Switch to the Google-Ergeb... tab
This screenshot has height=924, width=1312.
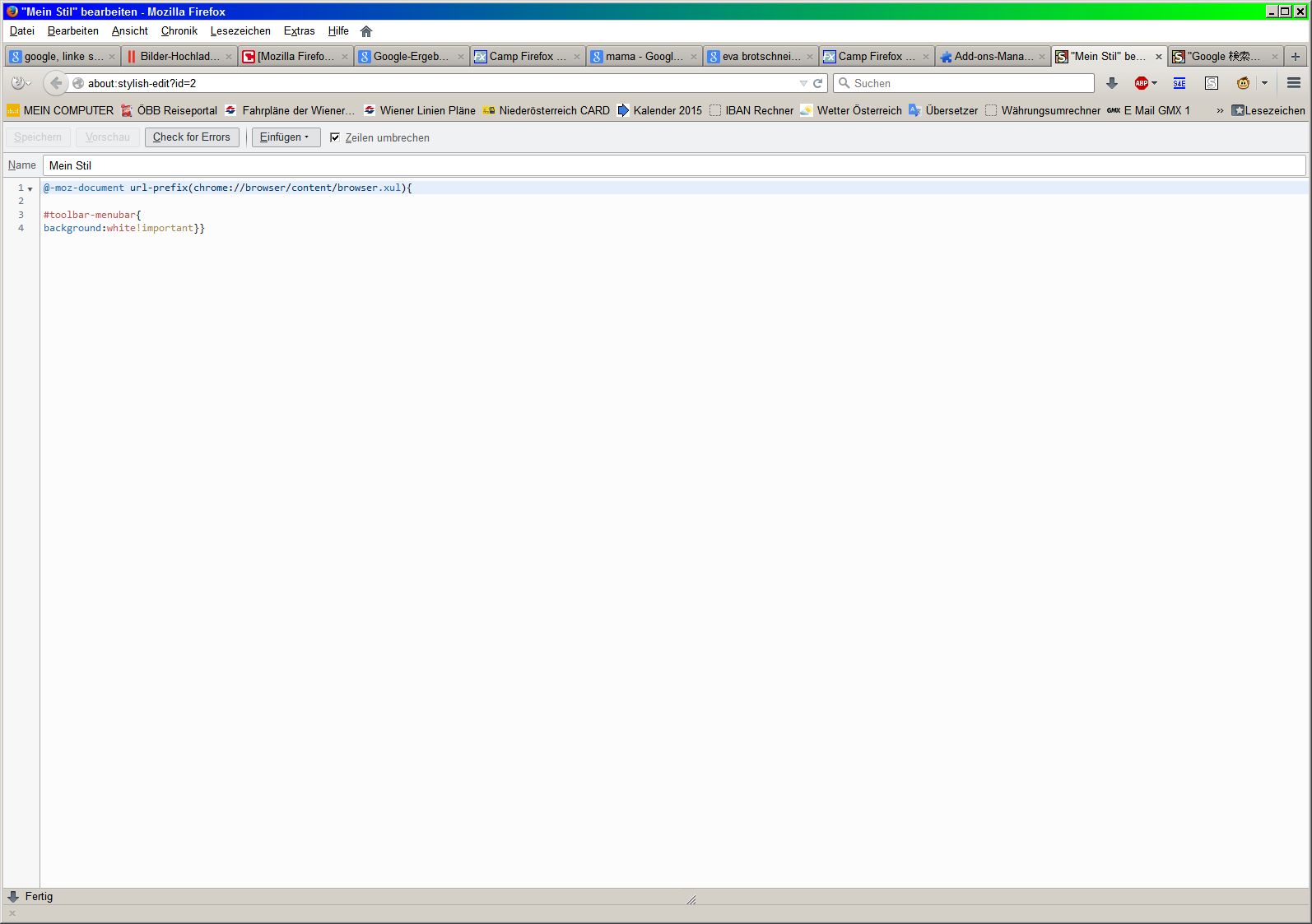412,57
